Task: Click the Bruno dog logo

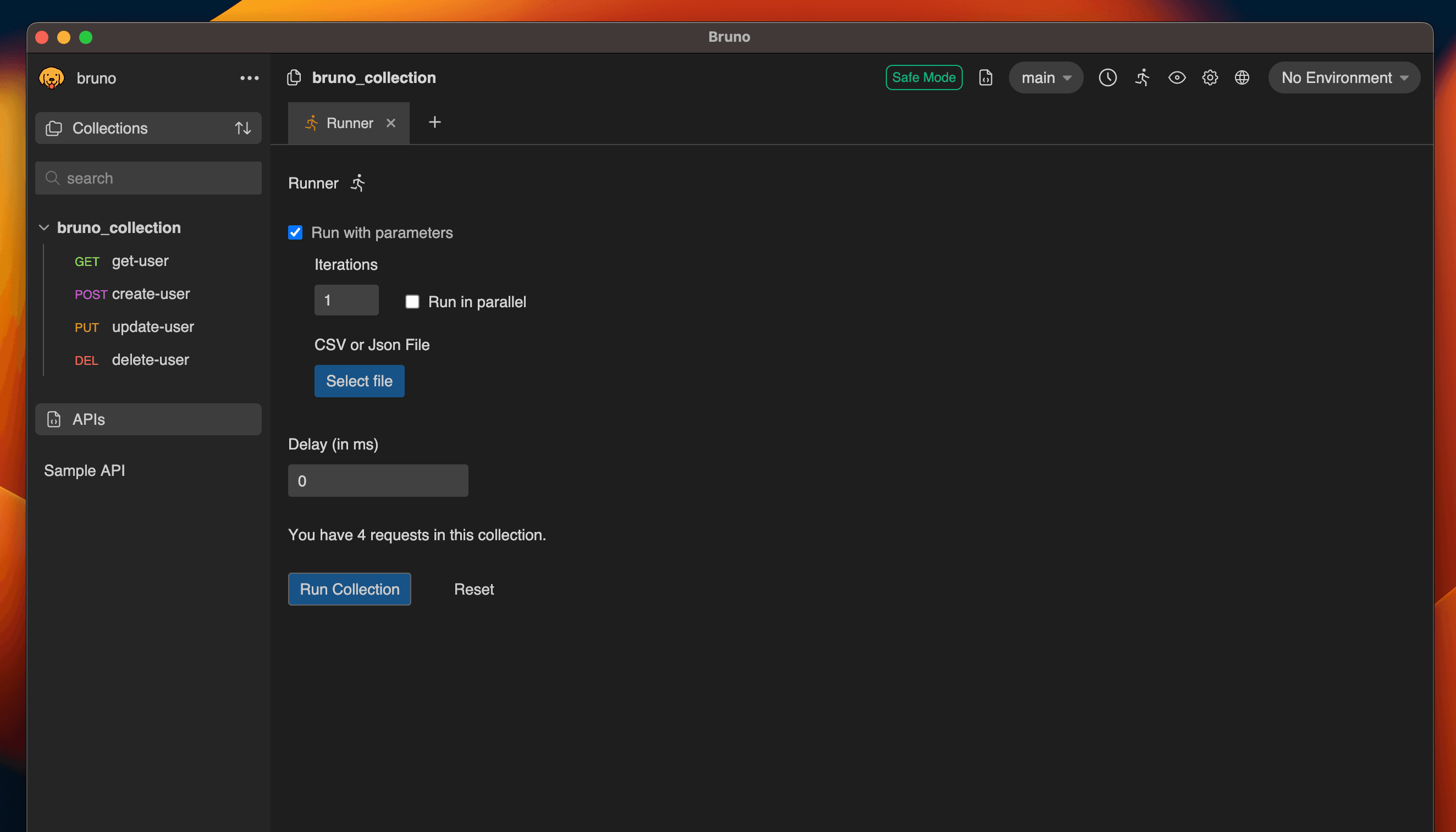Action: [52, 77]
